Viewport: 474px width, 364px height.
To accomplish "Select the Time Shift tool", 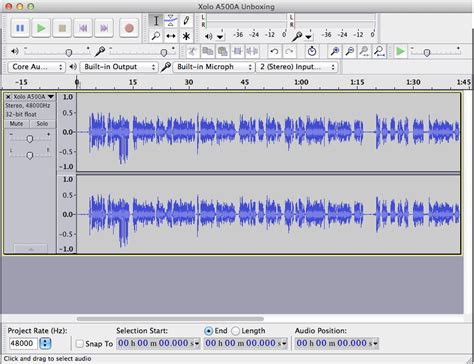I will tap(171, 36).
